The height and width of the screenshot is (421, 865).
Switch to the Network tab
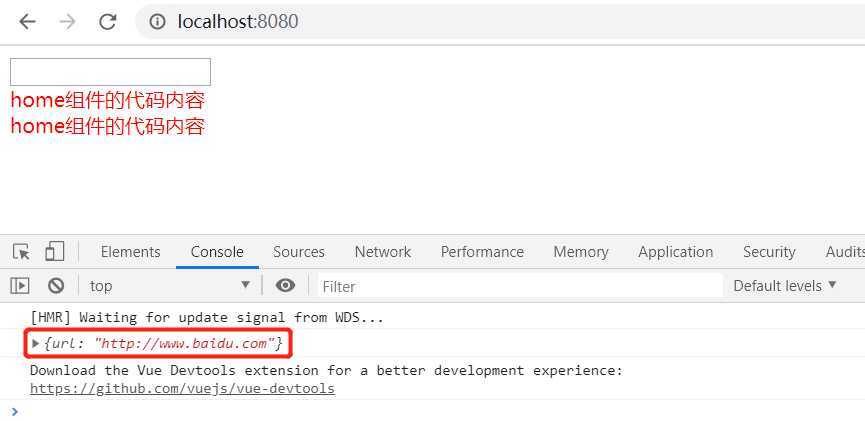(x=383, y=252)
